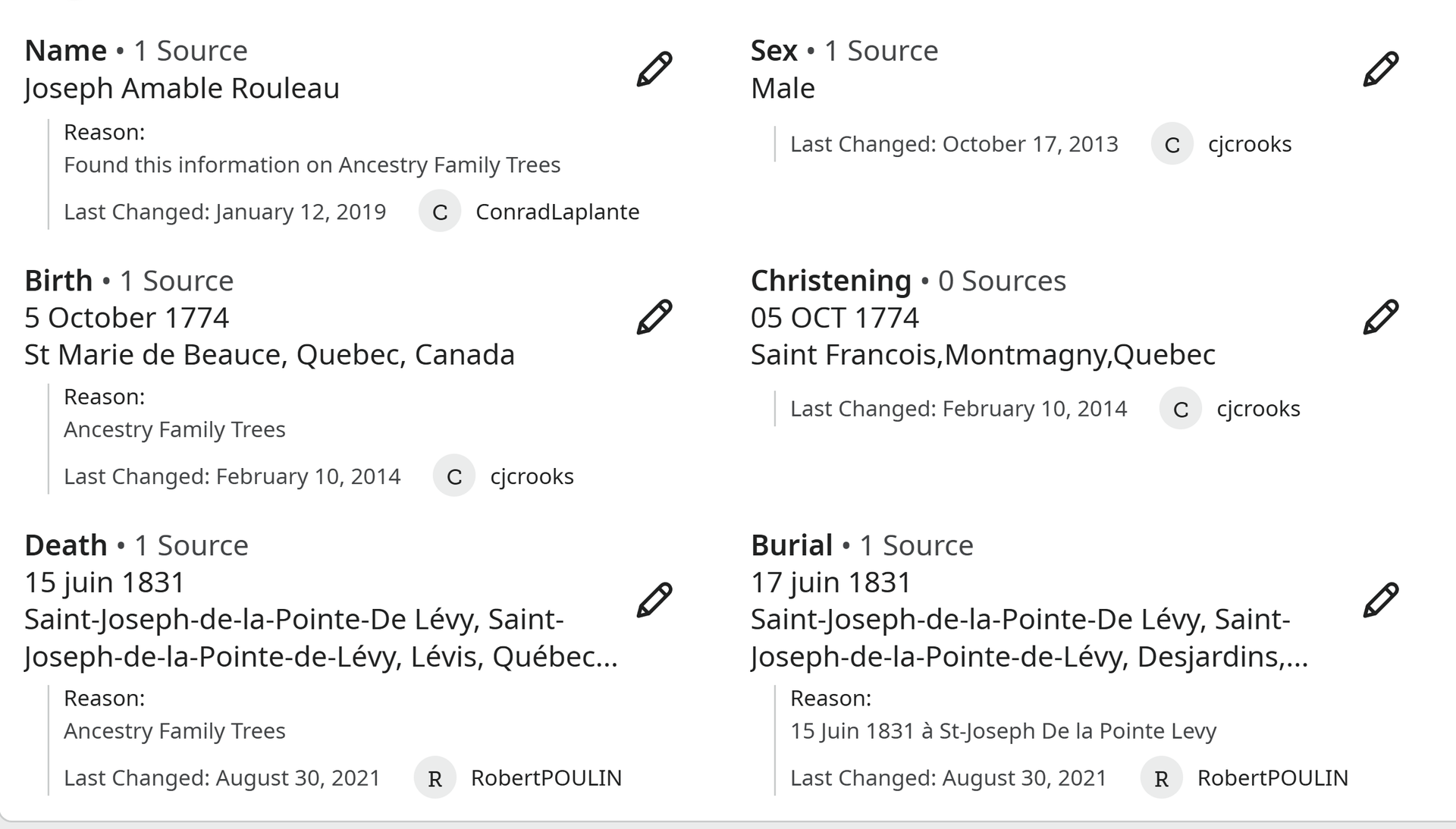The height and width of the screenshot is (829, 1456).
Task: Expand truncated Burial place text
Action: 1030,638
